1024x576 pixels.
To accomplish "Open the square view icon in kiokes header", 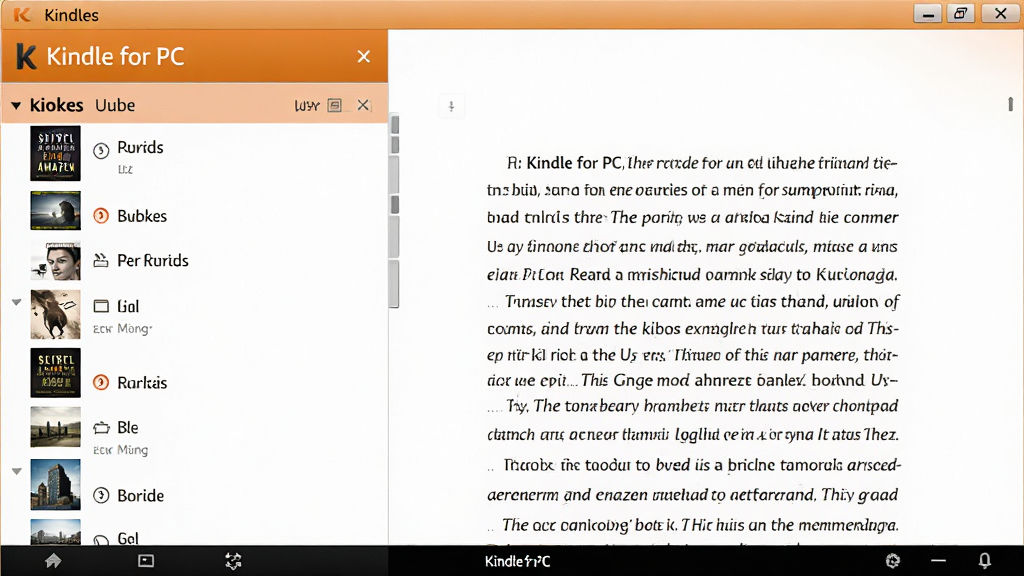I will point(334,105).
